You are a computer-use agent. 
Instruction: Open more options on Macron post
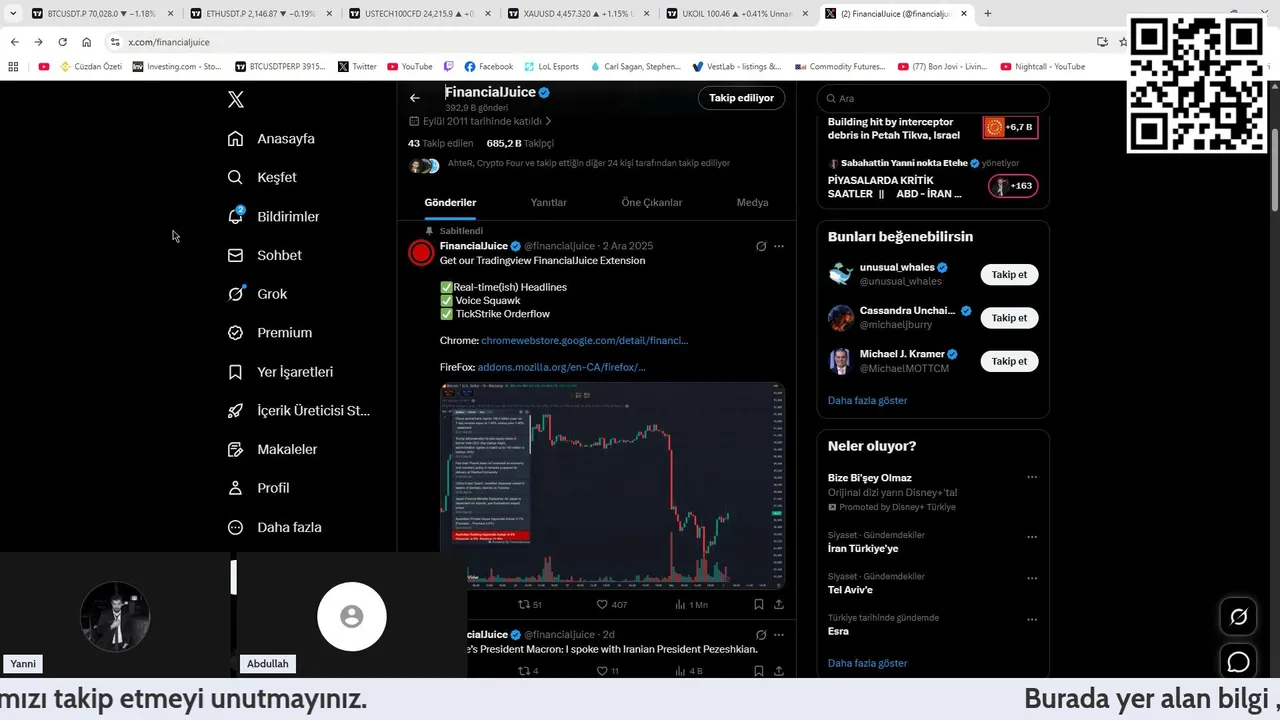(x=779, y=635)
